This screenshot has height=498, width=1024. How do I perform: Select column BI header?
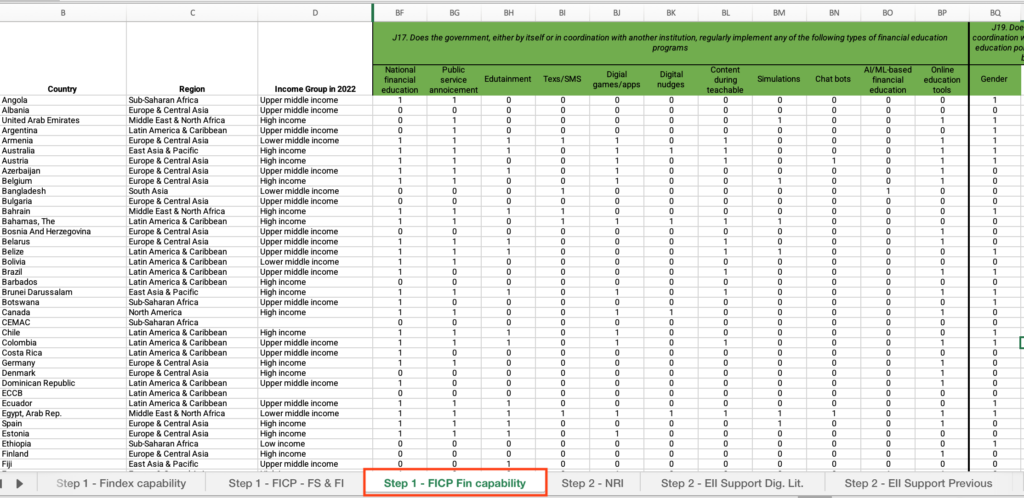point(562,12)
